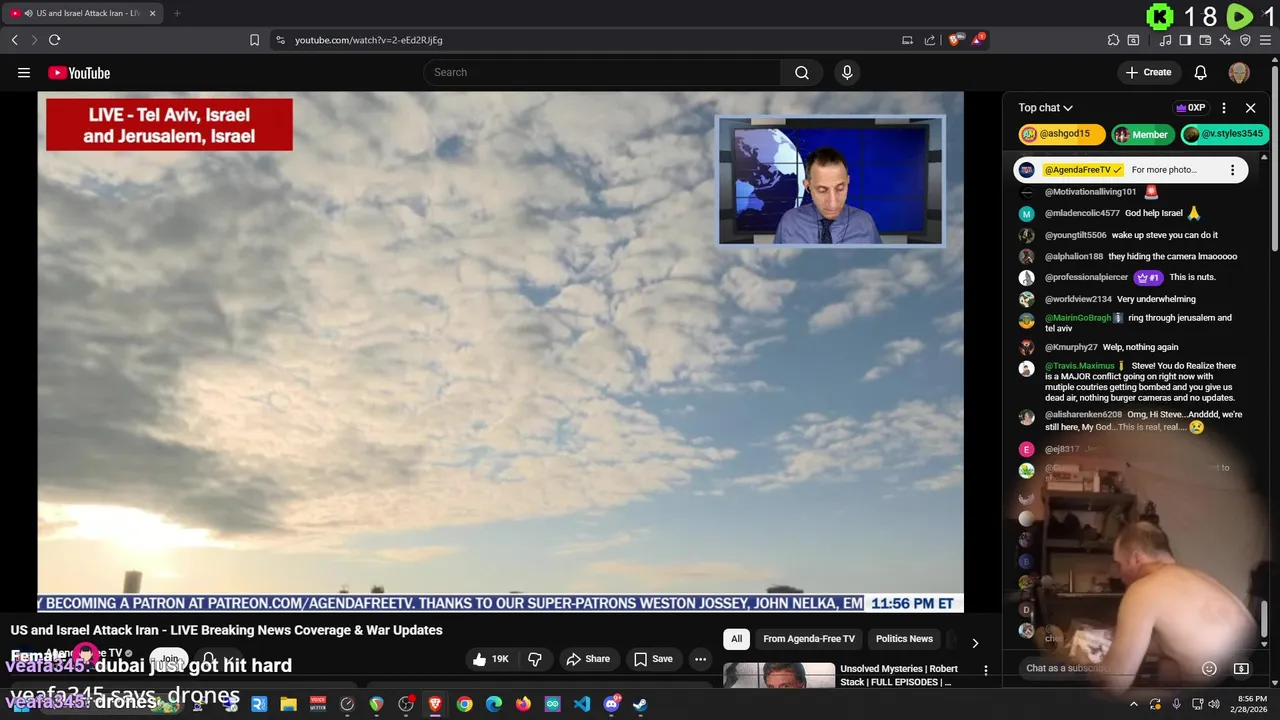
Task: Close the live chat panel
Action: pos(1250,108)
